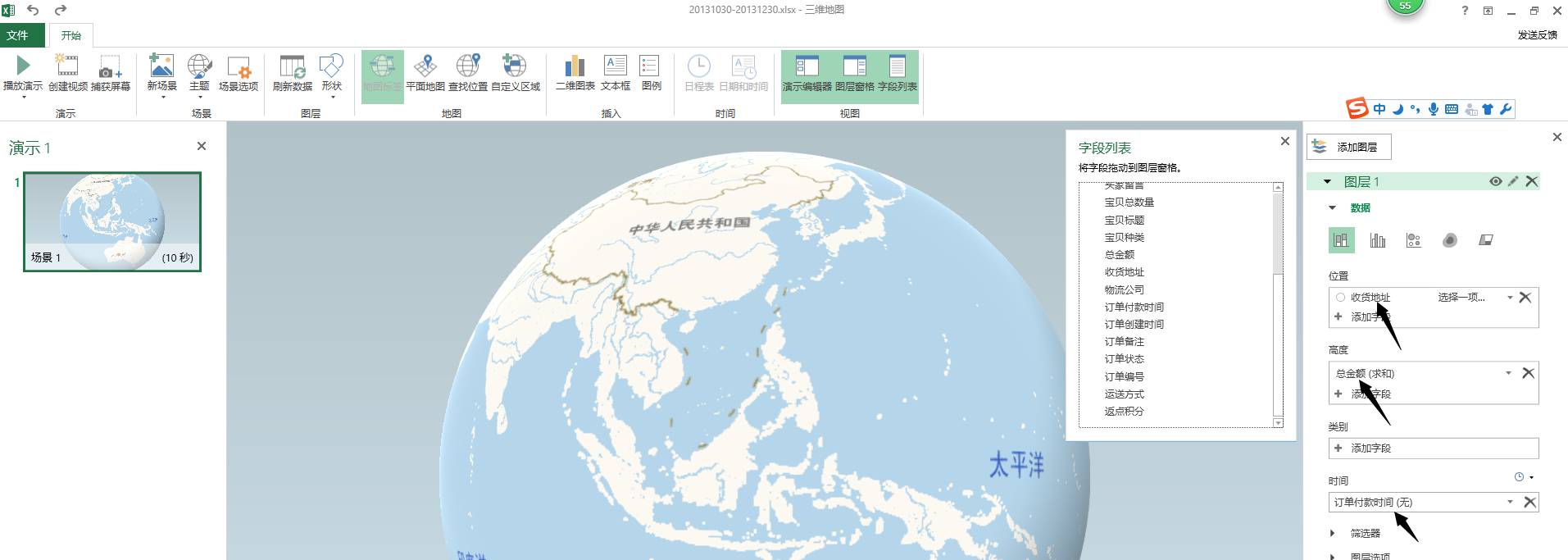1568x560 pixels.
Task: Click the 添加图层 button
Action: 1348,147
